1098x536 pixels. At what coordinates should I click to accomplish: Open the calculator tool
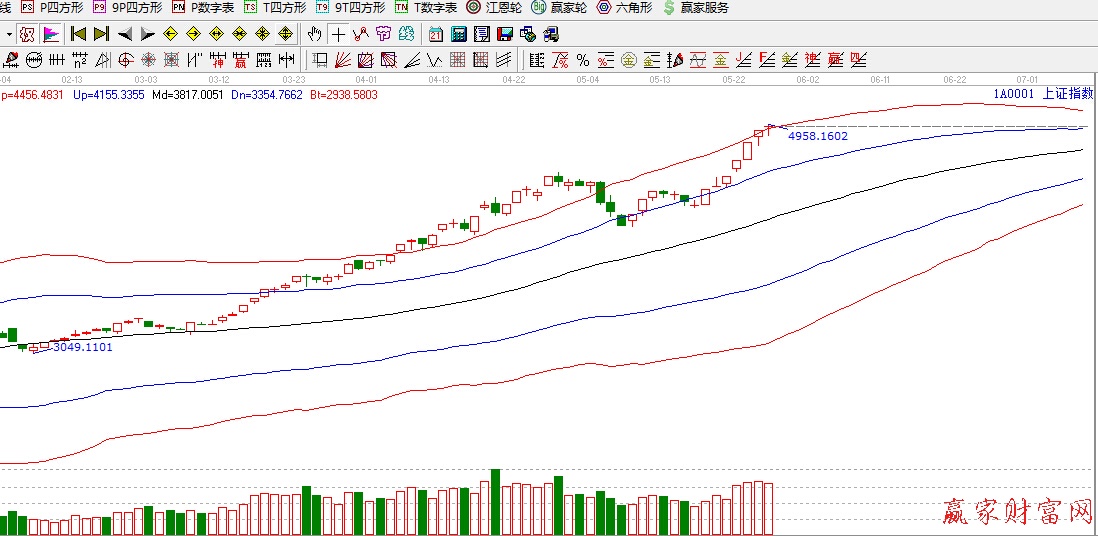click(x=458, y=34)
